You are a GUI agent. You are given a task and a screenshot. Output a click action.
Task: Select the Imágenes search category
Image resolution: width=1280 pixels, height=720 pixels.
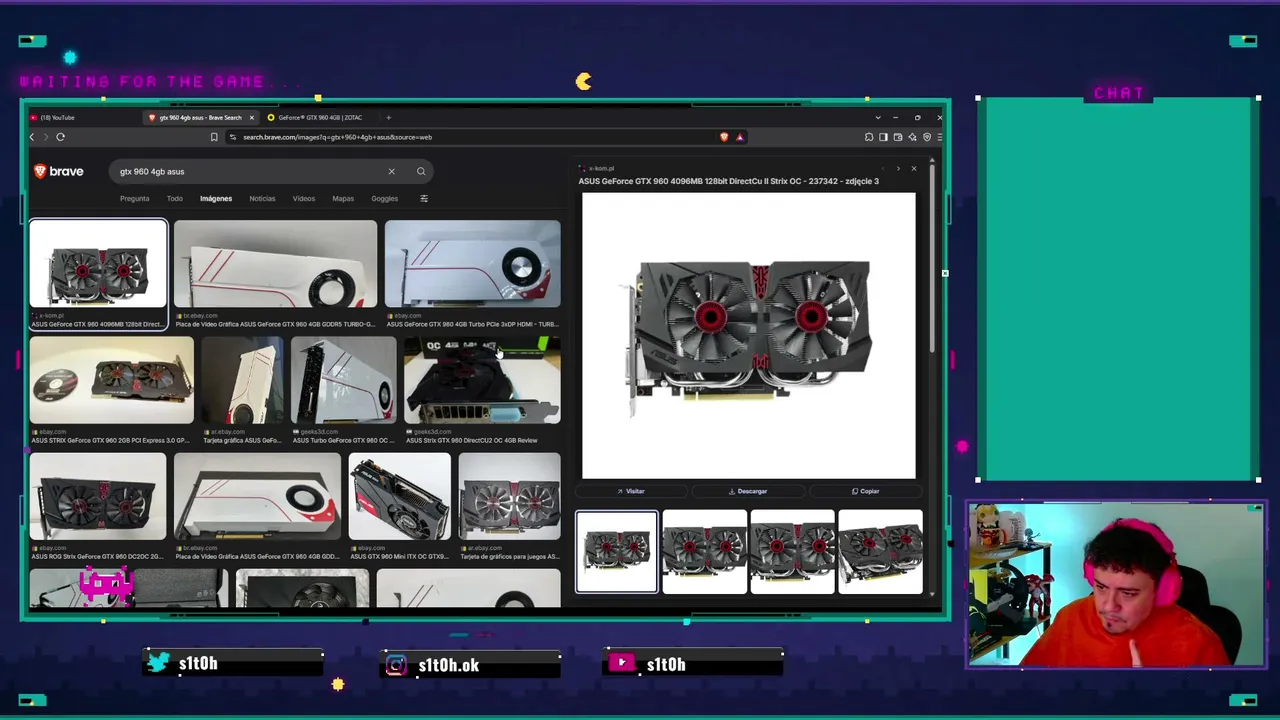click(216, 198)
